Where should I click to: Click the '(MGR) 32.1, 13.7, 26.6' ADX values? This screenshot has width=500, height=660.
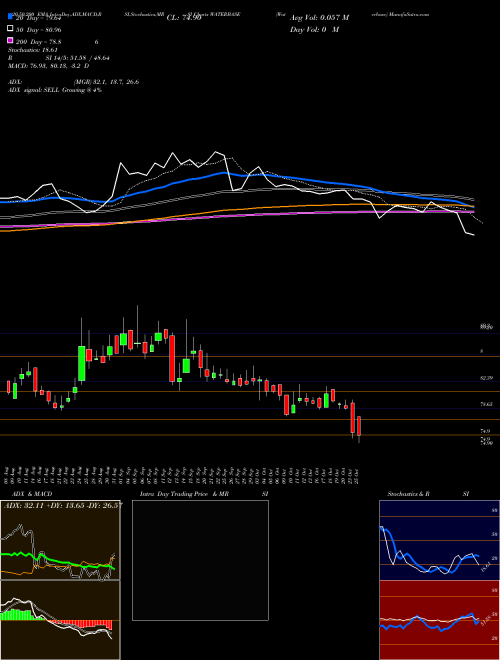pyautogui.click(x=106, y=82)
